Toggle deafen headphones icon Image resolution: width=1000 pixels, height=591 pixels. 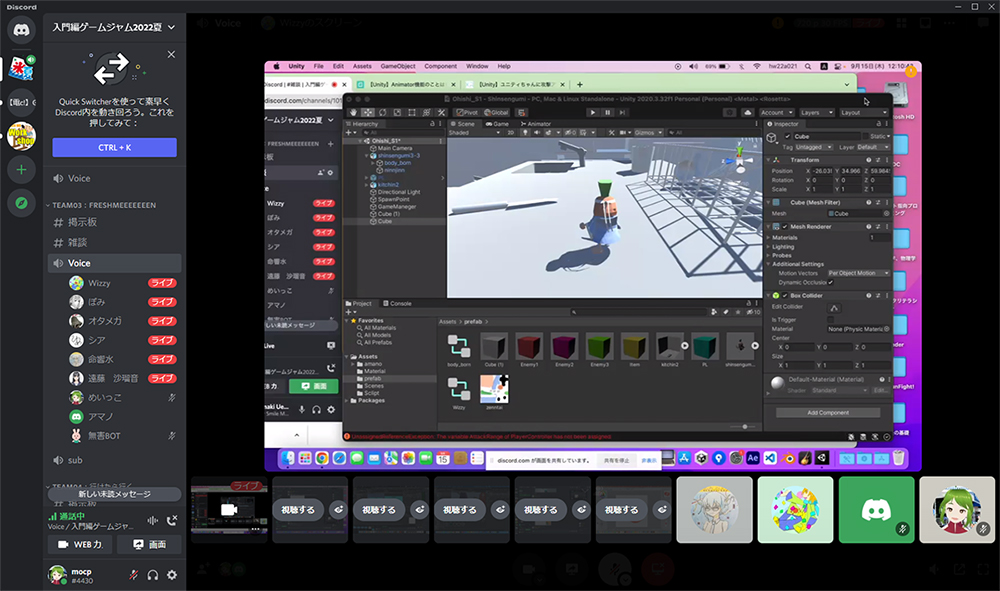[x=152, y=575]
